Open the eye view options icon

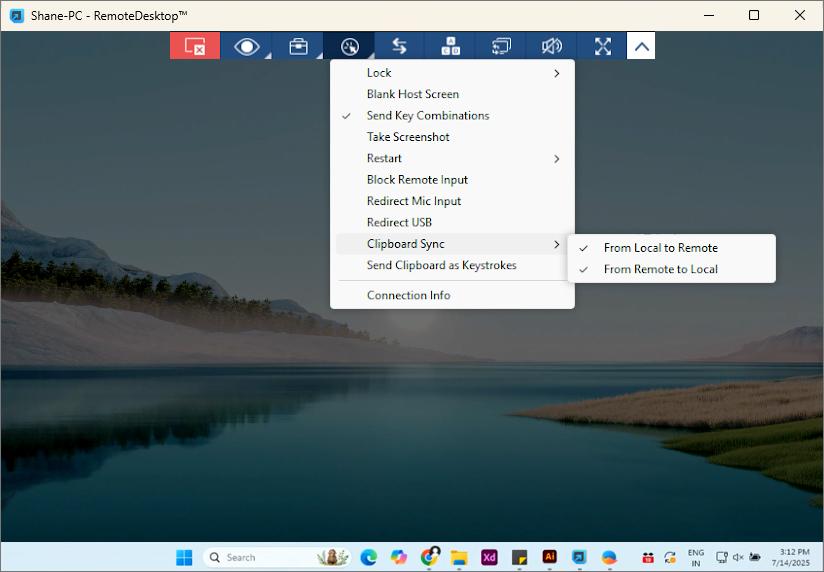pyautogui.click(x=246, y=46)
